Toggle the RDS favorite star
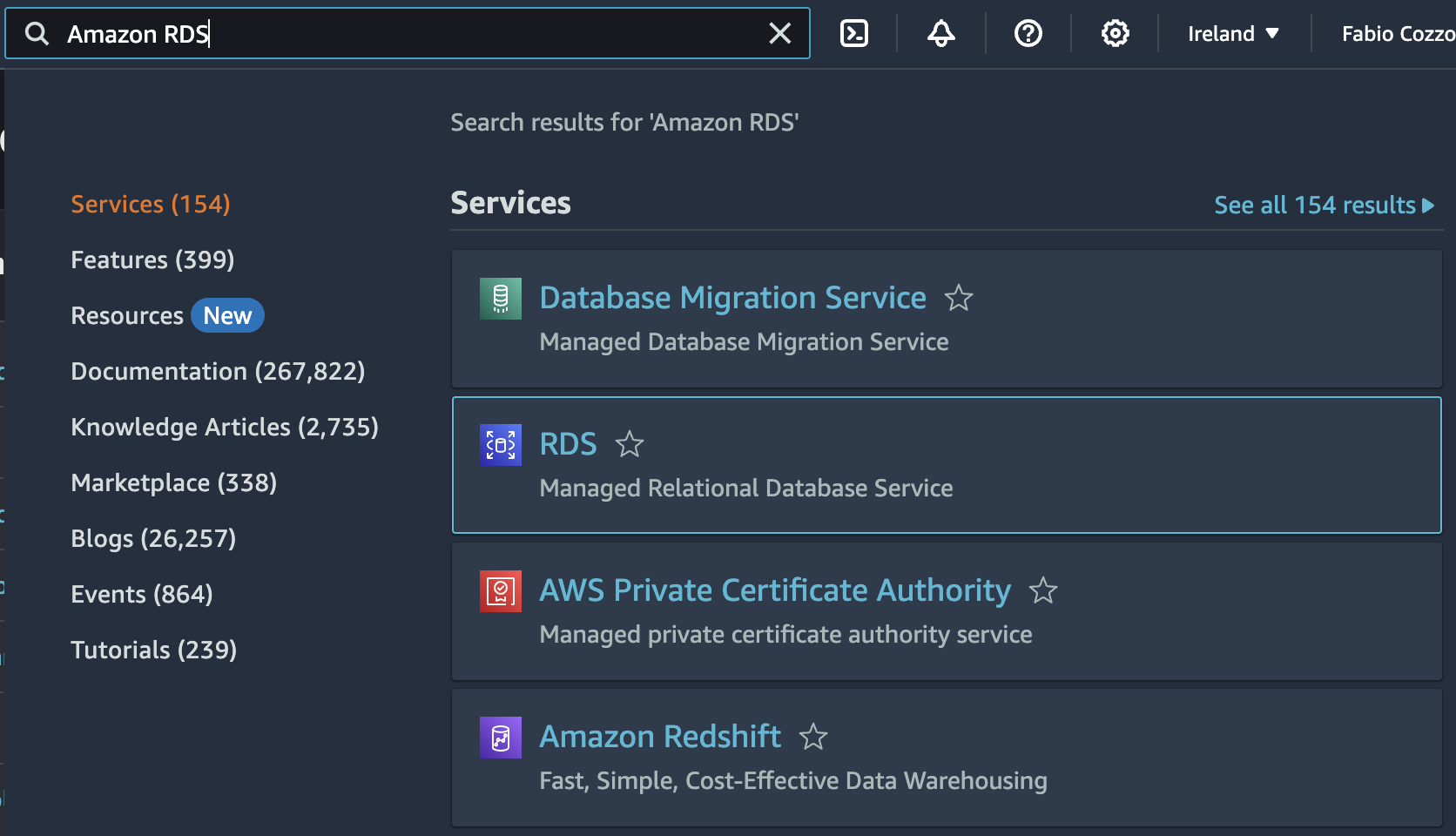Image resolution: width=1456 pixels, height=836 pixels. pos(630,444)
